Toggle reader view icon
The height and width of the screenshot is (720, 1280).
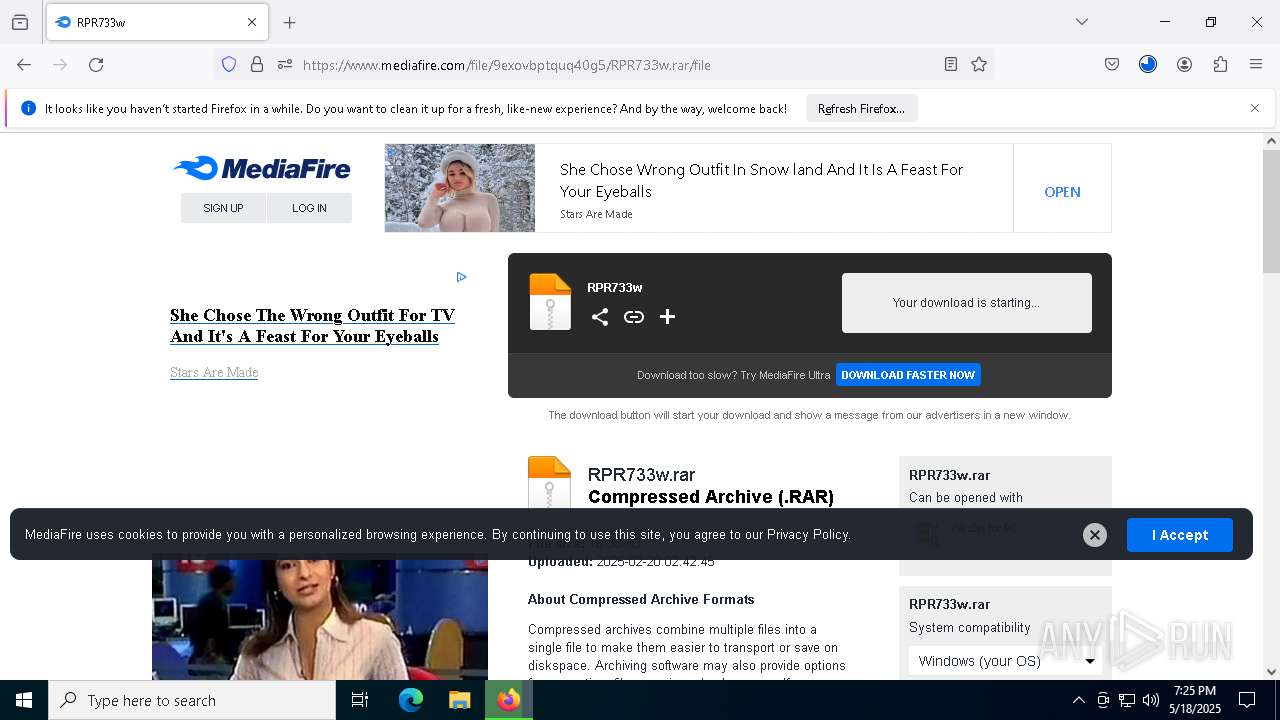point(951,64)
